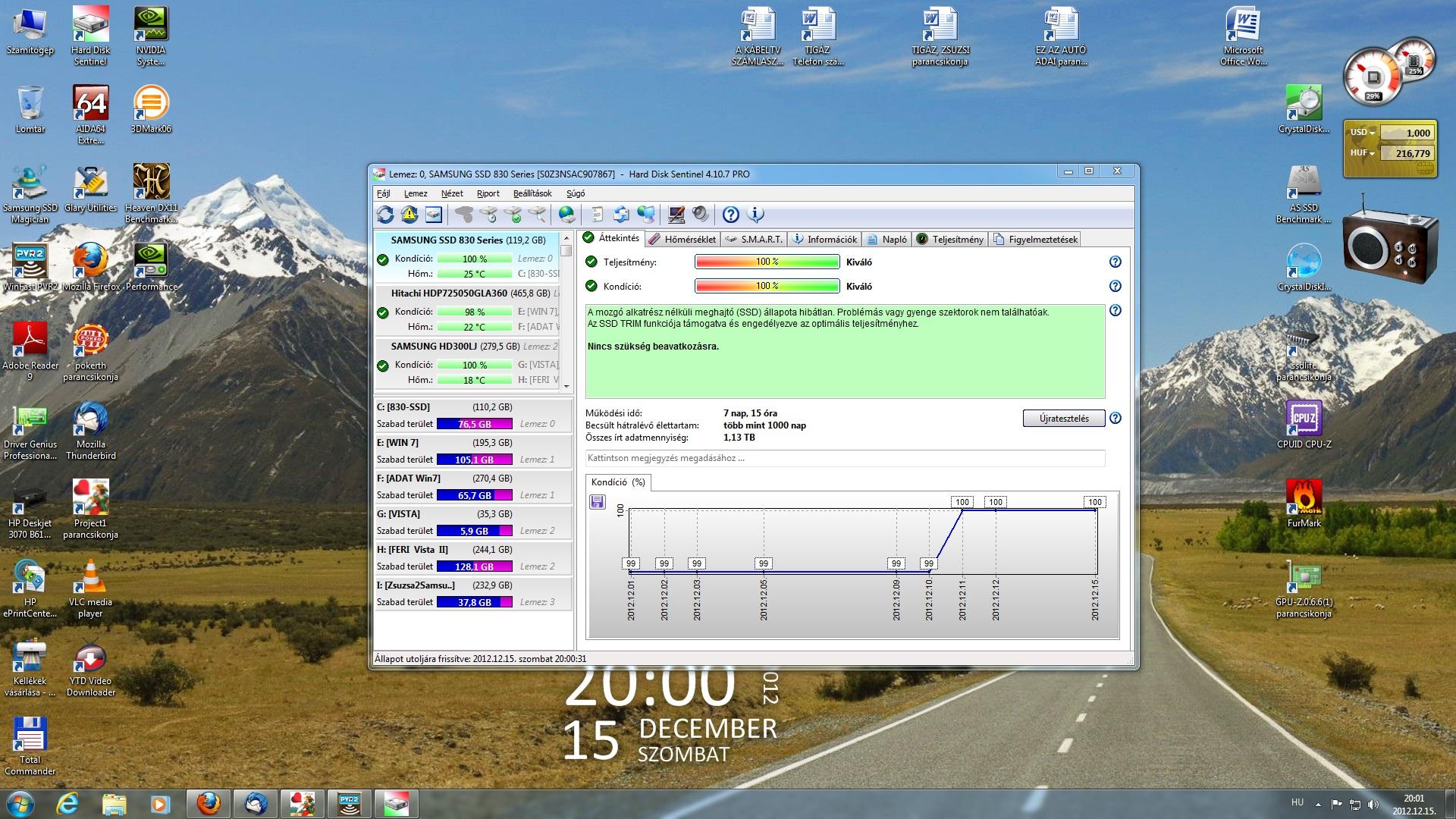
Task: Select SAMSUNG SSD 830 Series in disk list
Action: click(x=467, y=257)
